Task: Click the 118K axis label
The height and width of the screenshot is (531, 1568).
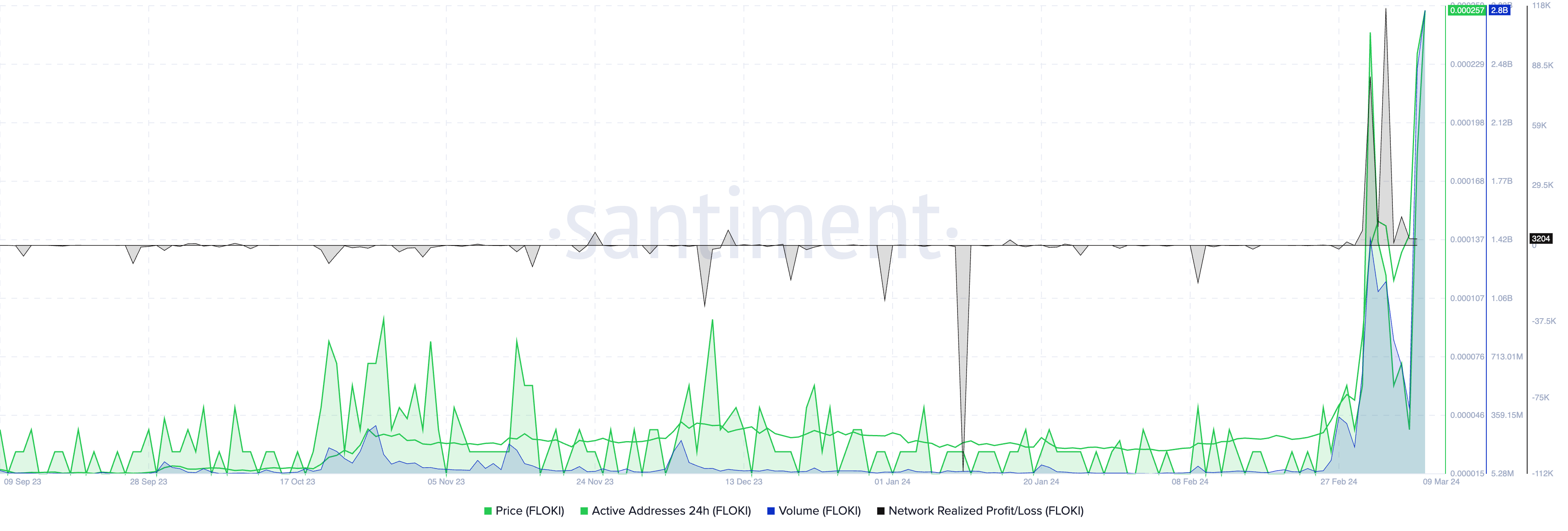Action: (1541, 5)
